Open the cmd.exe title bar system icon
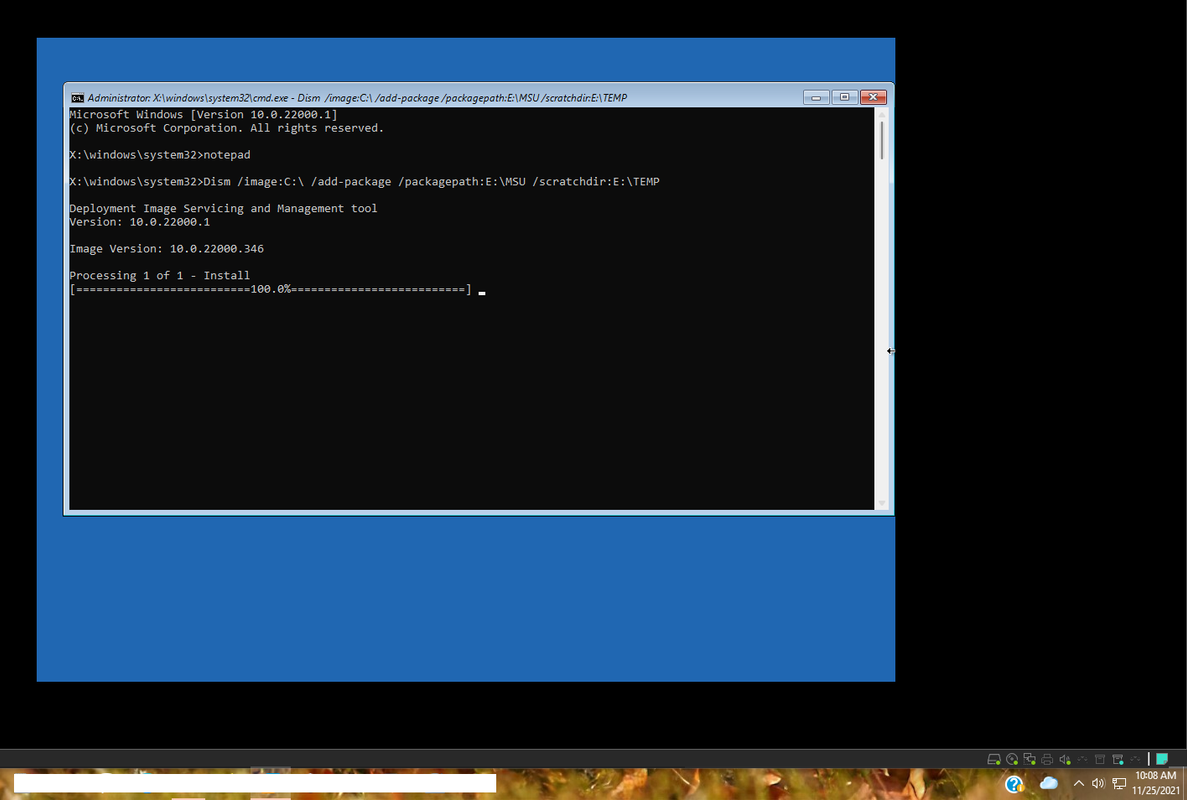The image size is (1187, 800). click(x=77, y=98)
